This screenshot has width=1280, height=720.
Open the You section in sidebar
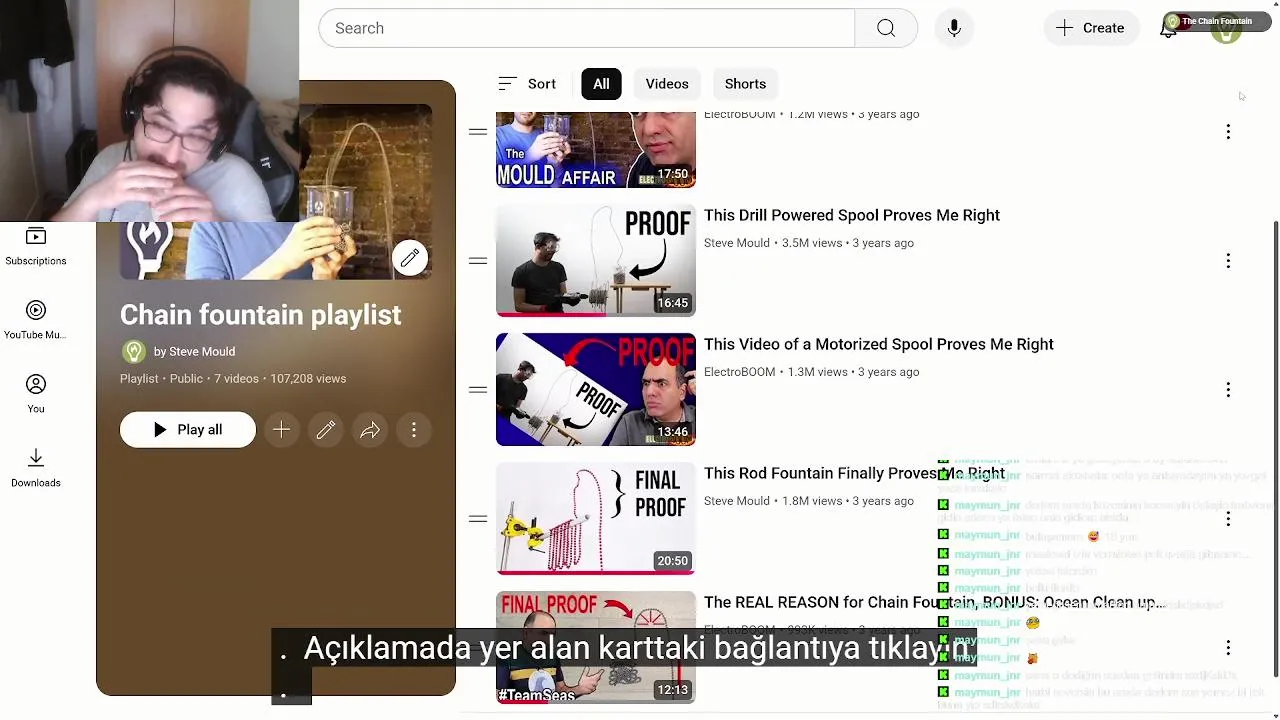tap(36, 394)
